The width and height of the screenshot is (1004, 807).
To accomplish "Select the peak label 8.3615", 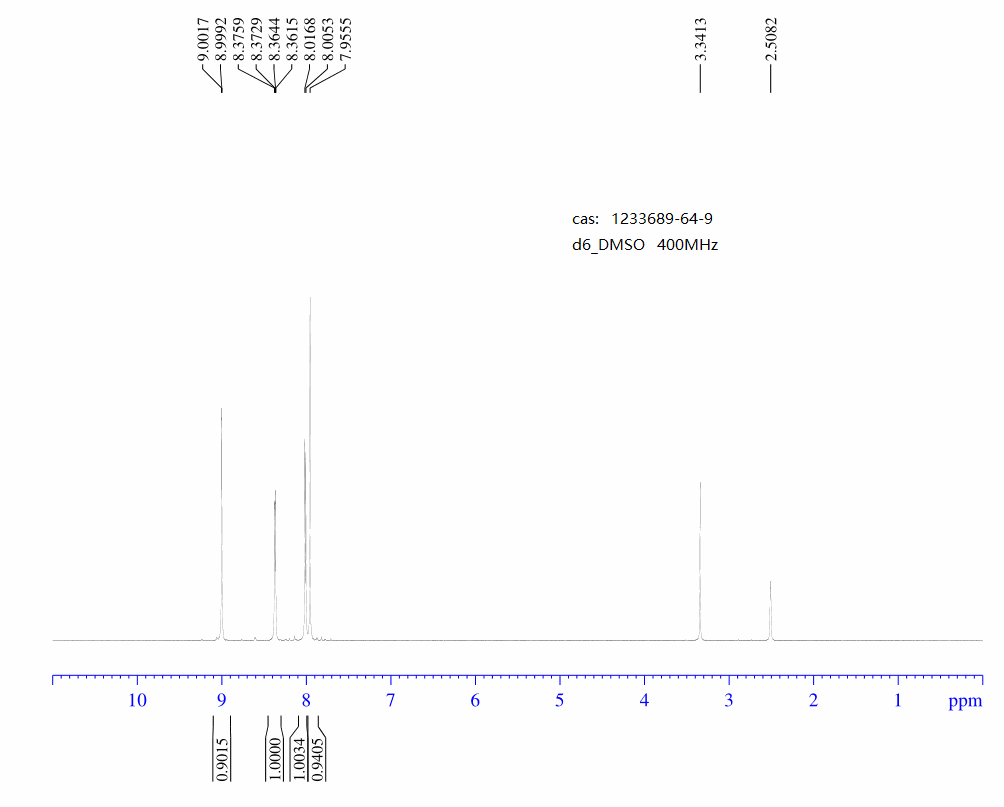I will (293, 40).
